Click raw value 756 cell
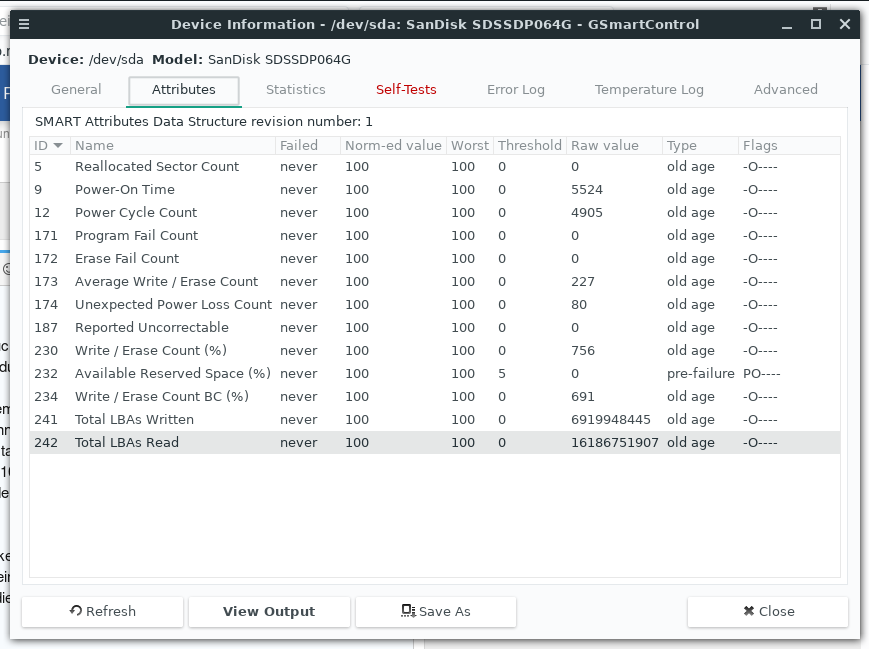The image size is (869, 649). [x=583, y=350]
